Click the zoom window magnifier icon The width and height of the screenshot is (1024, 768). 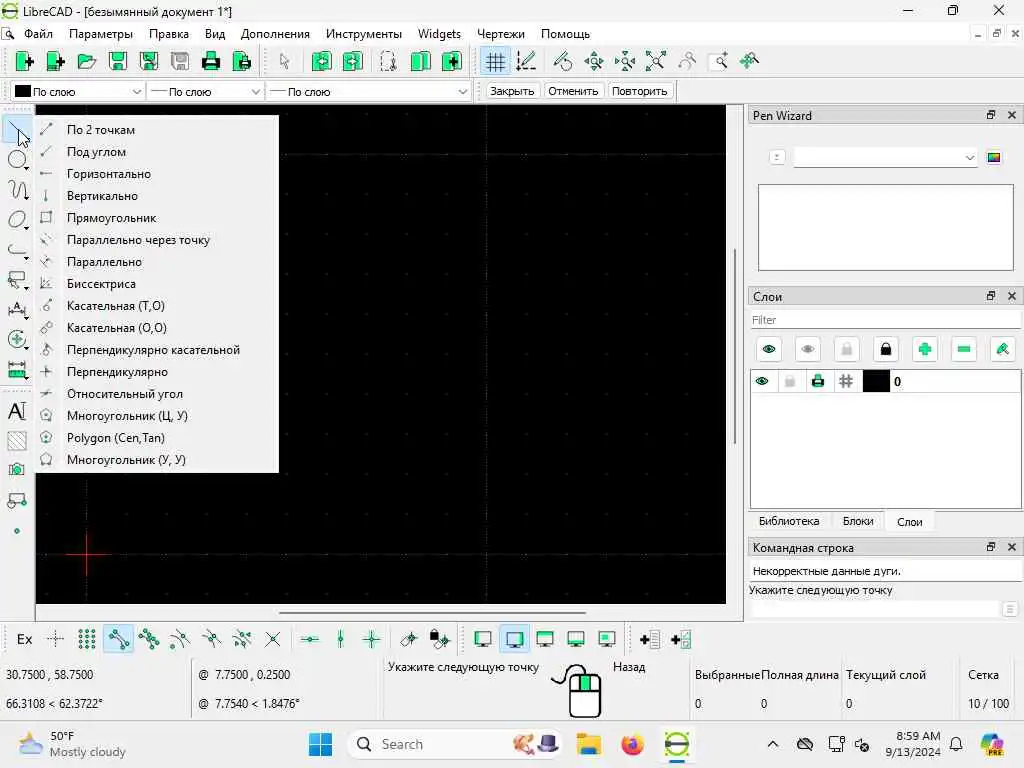click(719, 61)
